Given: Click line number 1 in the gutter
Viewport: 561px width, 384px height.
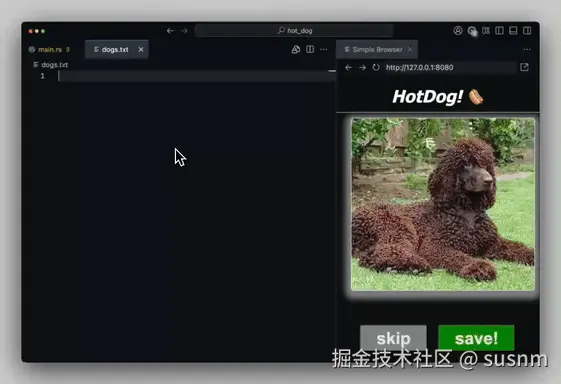Looking at the screenshot, I should [43, 76].
